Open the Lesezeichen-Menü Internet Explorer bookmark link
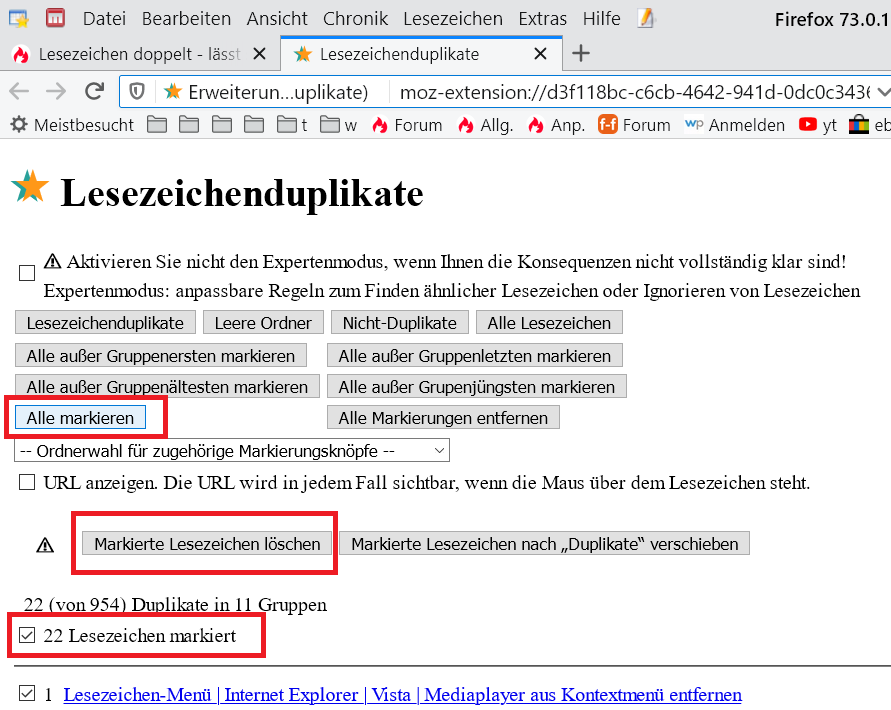The height and width of the screenshot is (710, 891). point(402,695)
